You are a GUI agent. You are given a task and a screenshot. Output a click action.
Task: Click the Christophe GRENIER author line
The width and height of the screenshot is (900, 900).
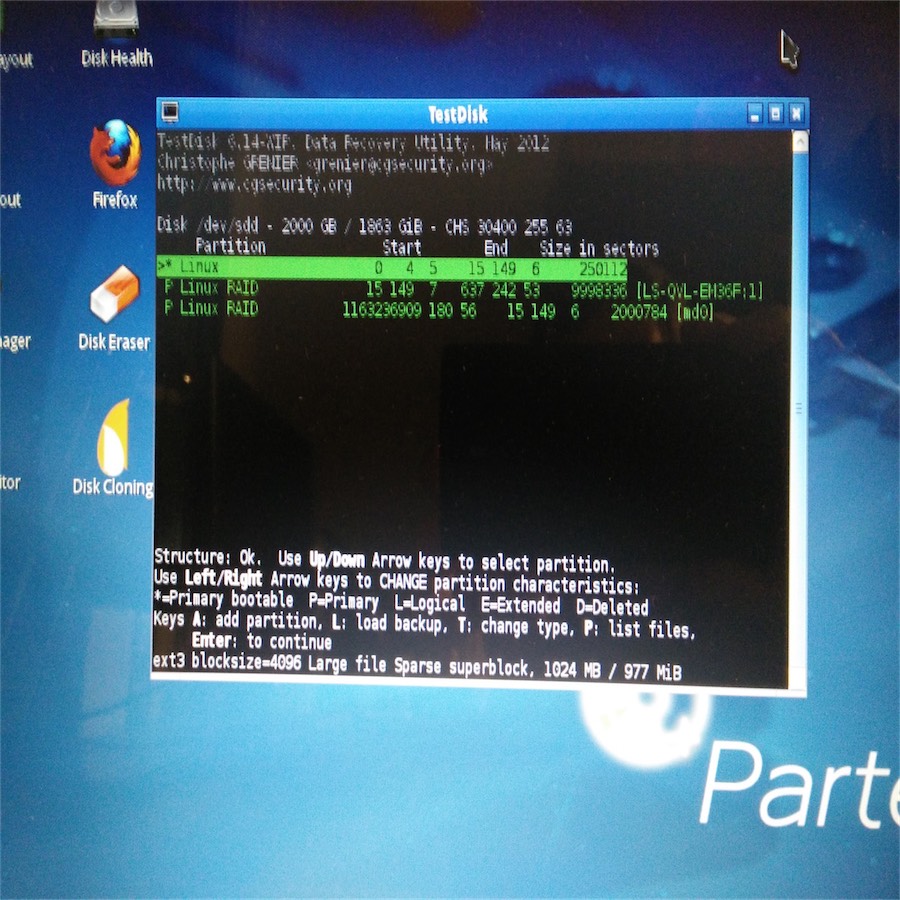pos(324,164)
